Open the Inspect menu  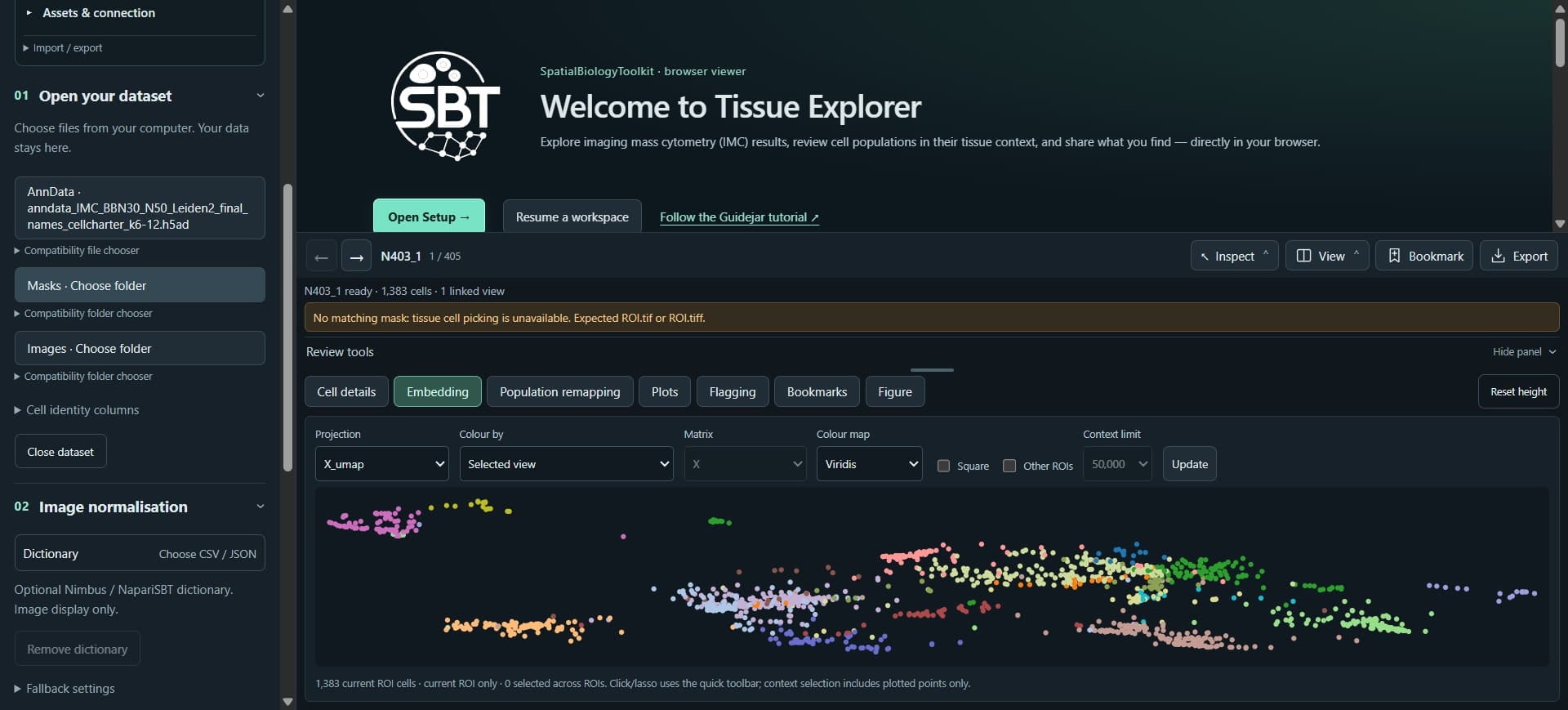coord(1234,256)
